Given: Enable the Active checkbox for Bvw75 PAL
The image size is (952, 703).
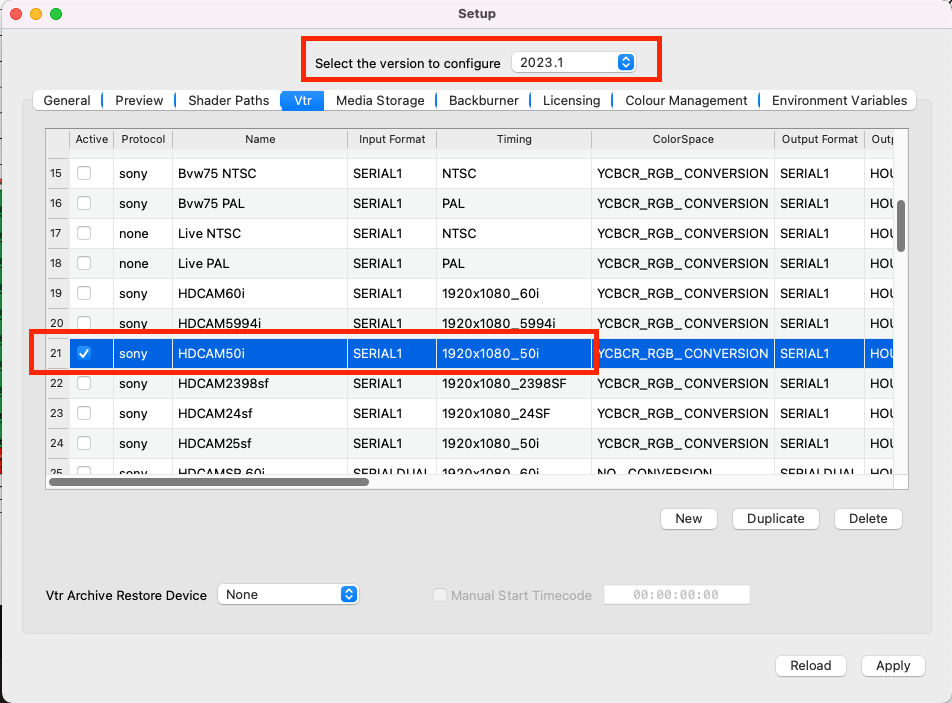Looking at the screenshot, I should click(x=84, y=203).
